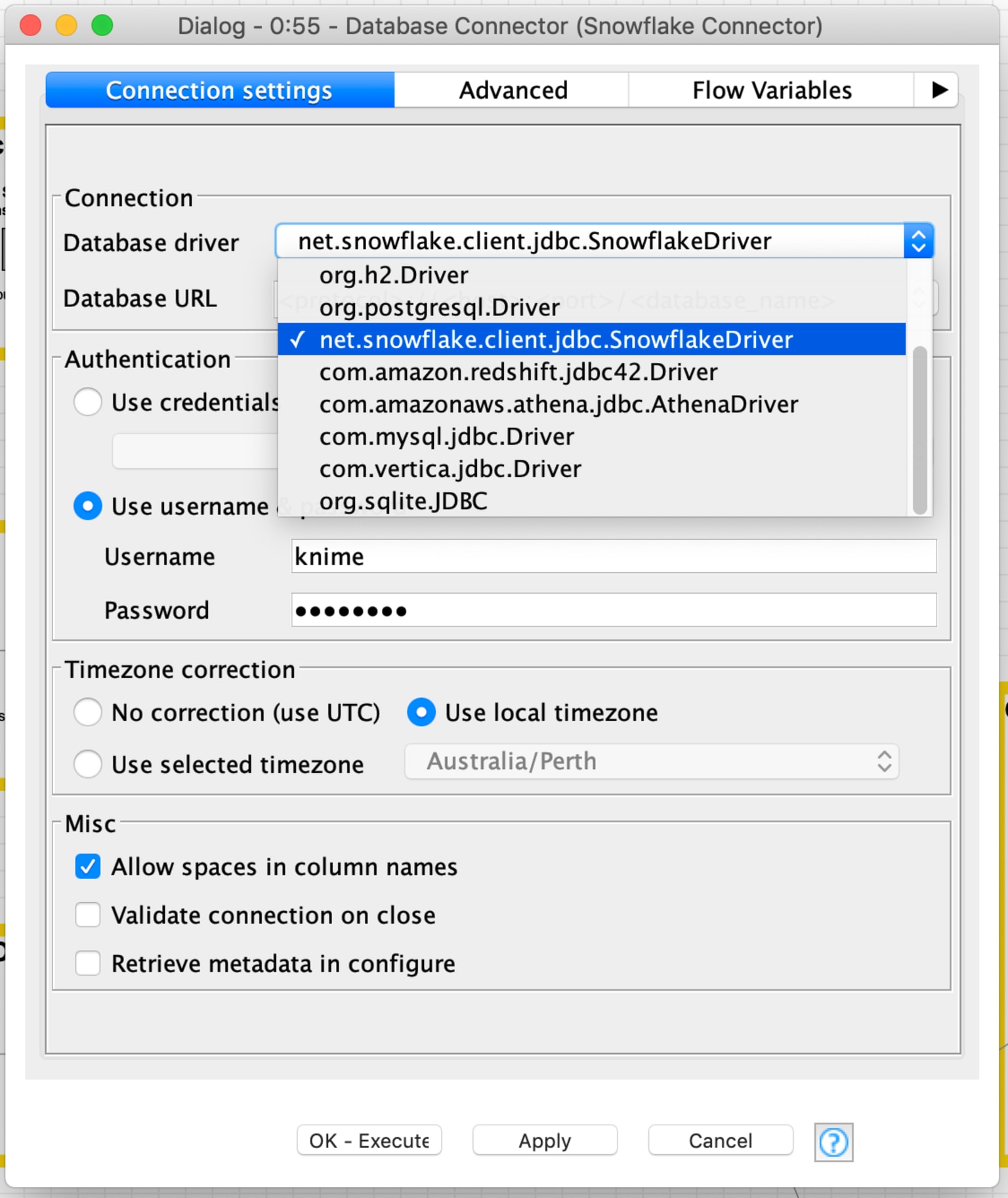Screen dimensions: 1008x1198
Task: Focus the Password input field
Action: click(x=614, y=610)
